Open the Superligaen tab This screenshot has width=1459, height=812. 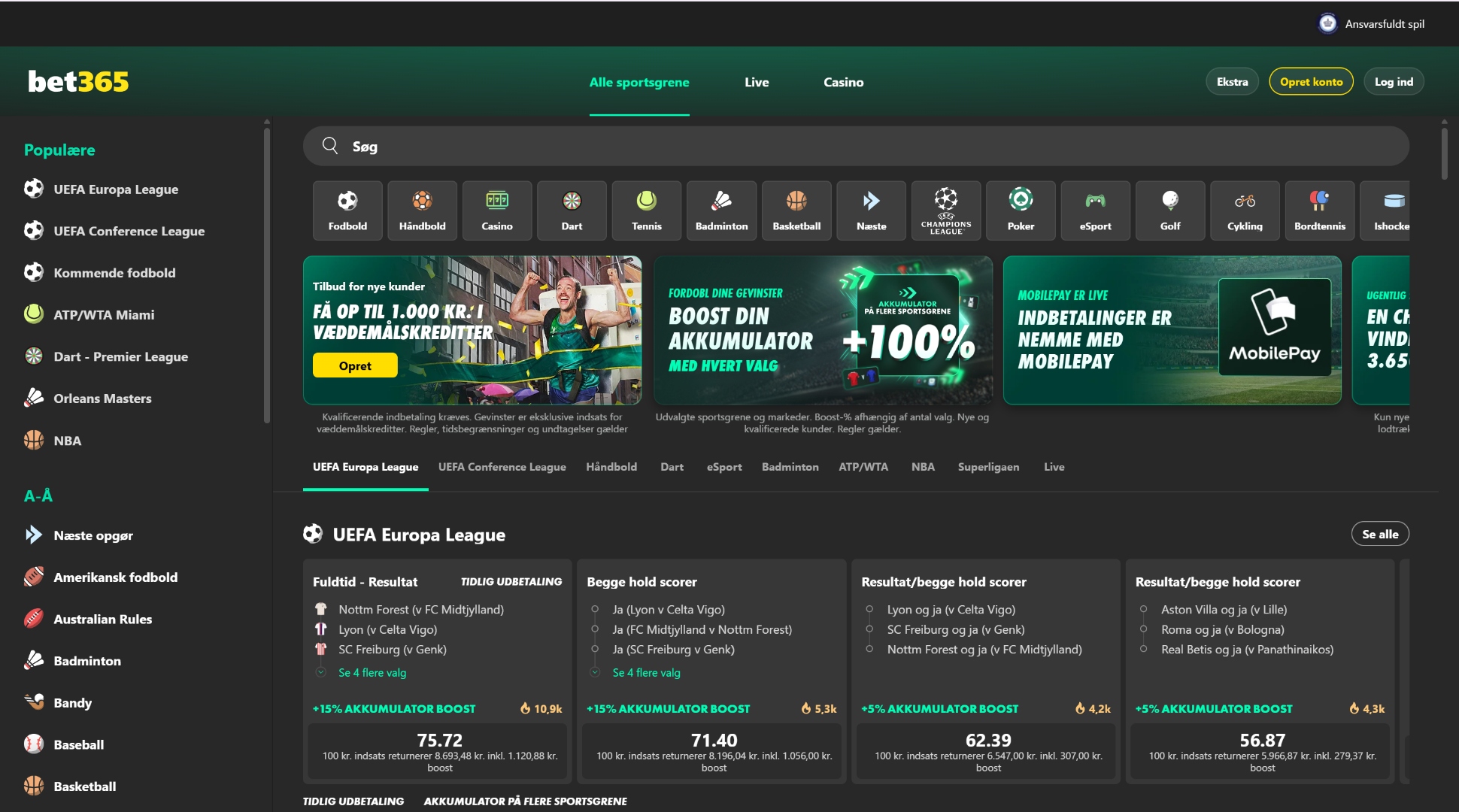pyautogui.click(x=988, y=467)
